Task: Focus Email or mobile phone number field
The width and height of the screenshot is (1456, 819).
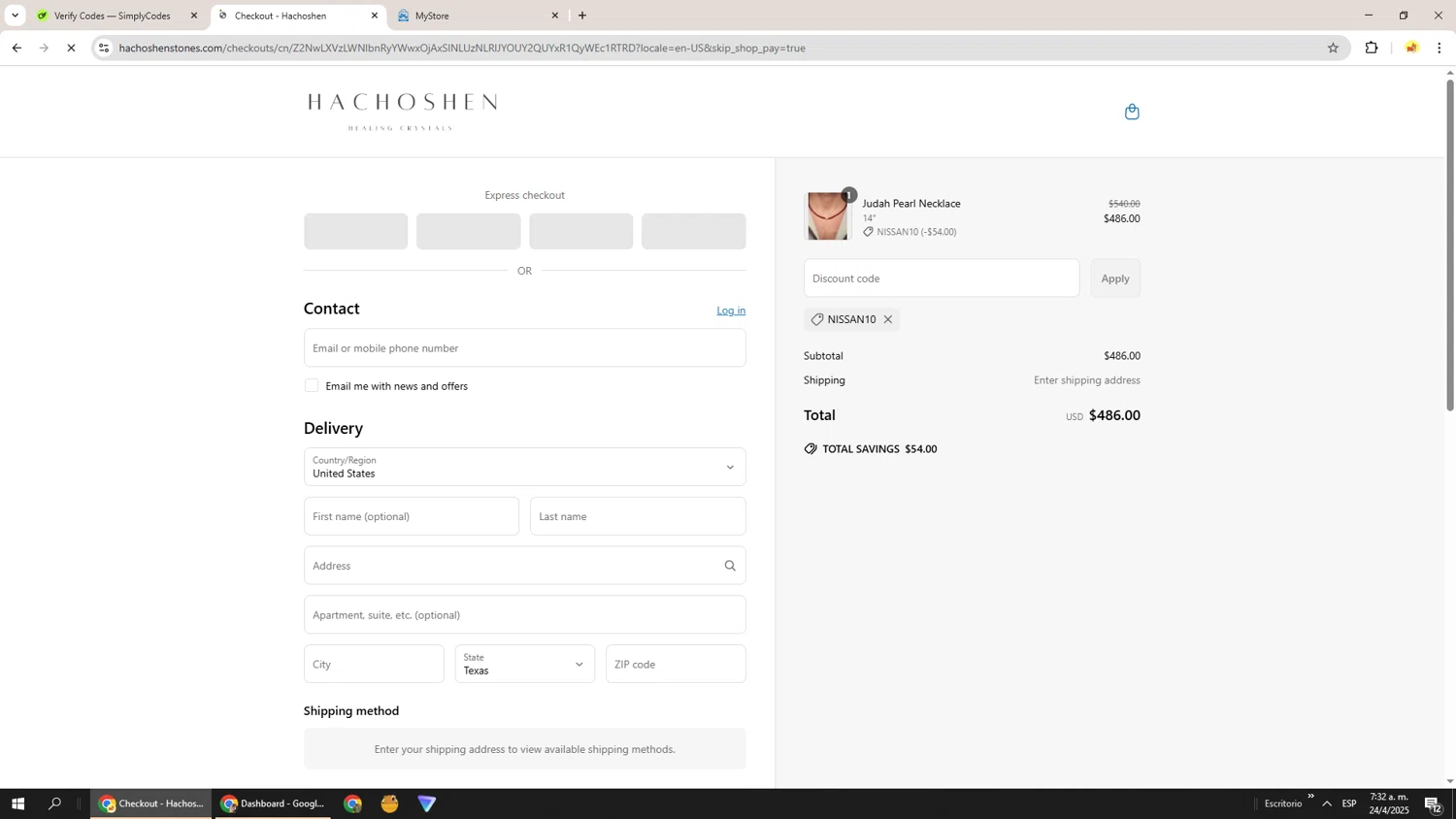Action: 524,347
